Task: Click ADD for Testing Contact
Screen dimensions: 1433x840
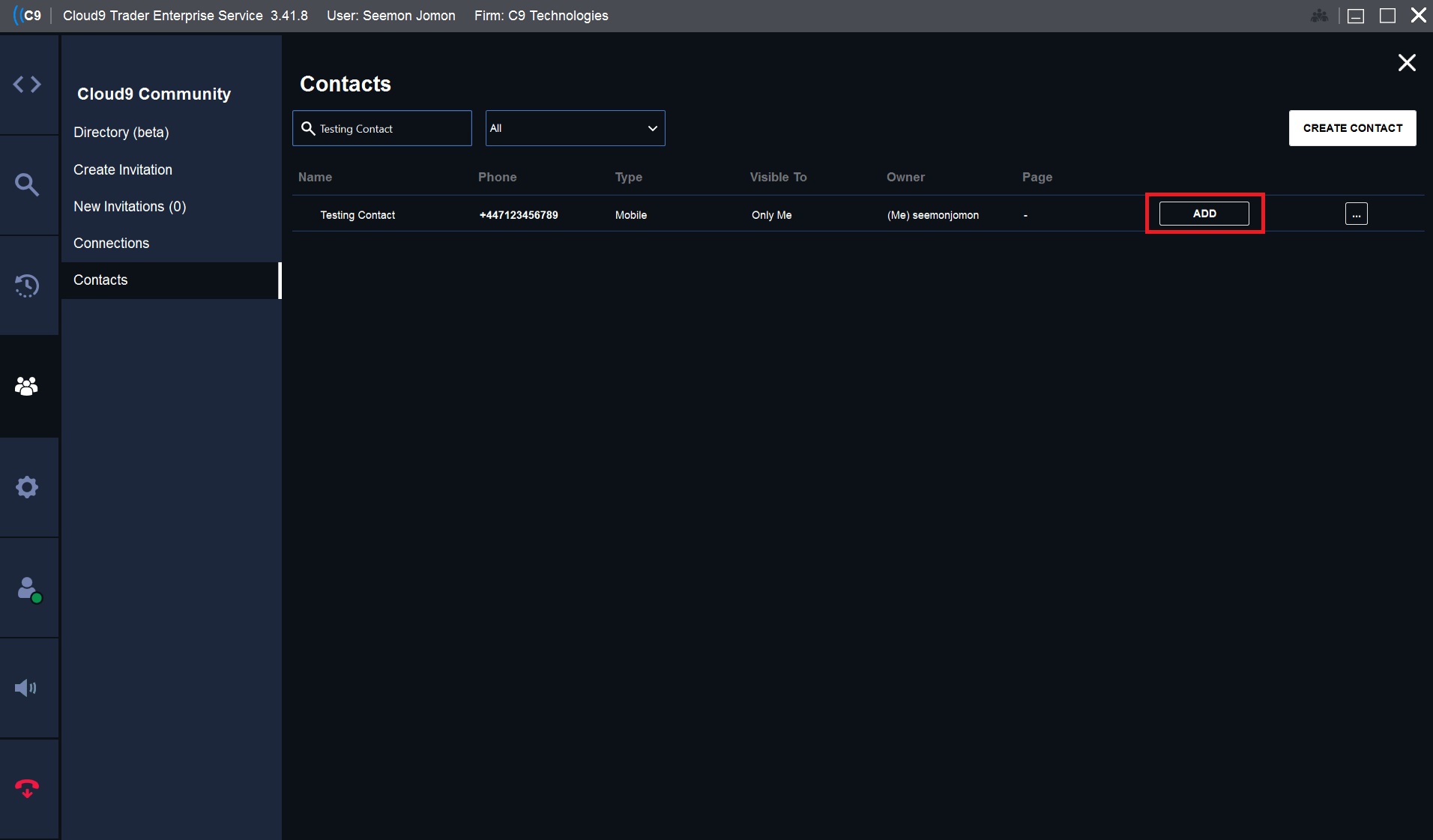Action: pos(1204,214)
